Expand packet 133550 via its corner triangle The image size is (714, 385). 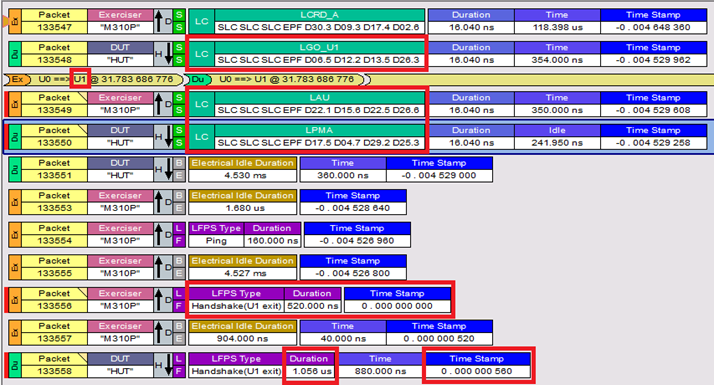[x=83, y=129]
